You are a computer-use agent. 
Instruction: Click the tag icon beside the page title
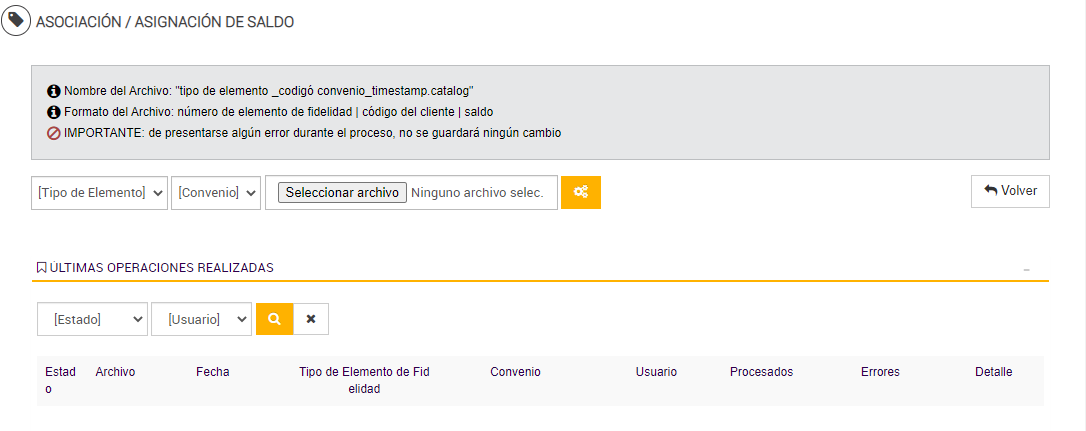[x=16, y=21]
